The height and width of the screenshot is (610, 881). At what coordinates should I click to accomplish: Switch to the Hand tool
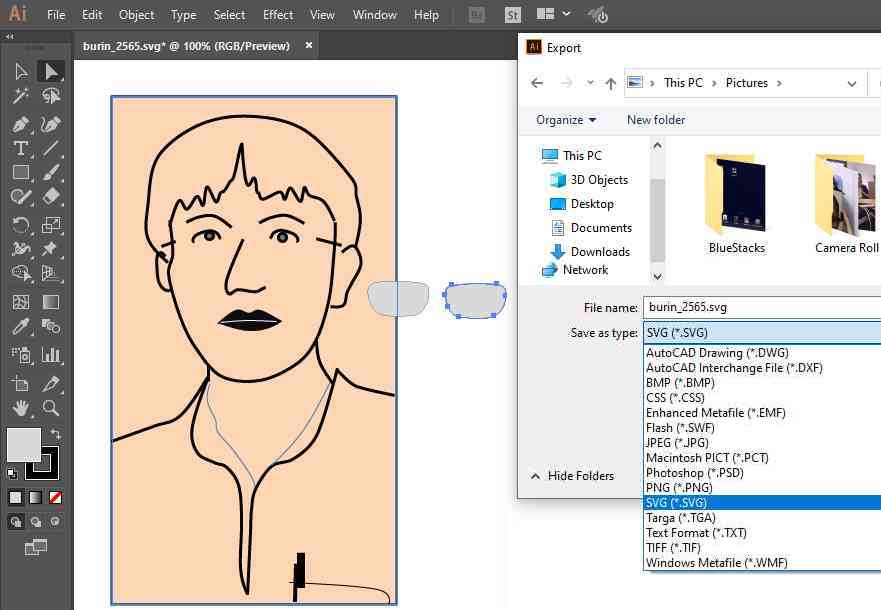point(20,407)
